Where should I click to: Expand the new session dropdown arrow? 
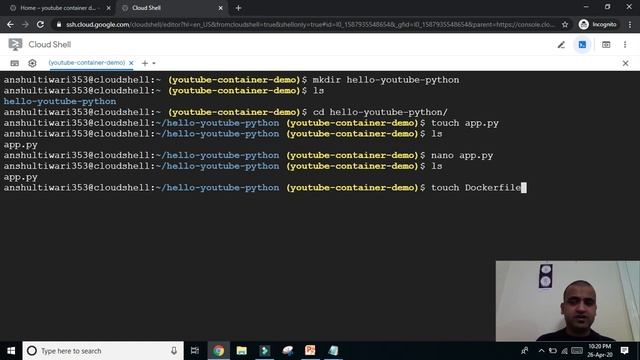pyautogui.click(x=154, y=63)
